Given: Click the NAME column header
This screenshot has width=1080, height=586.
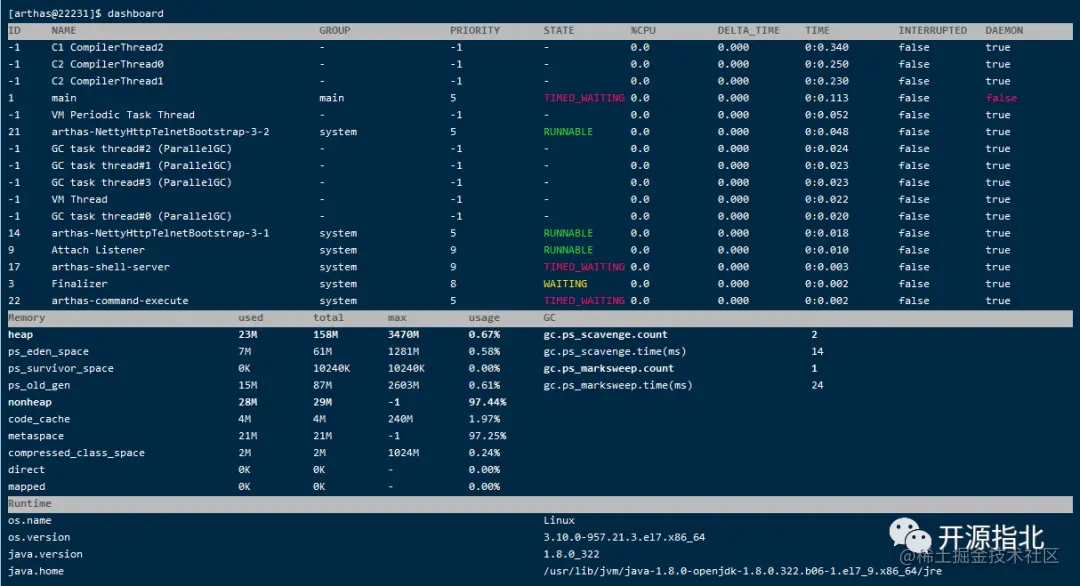Looking at the screenshot, I should 63,30.
